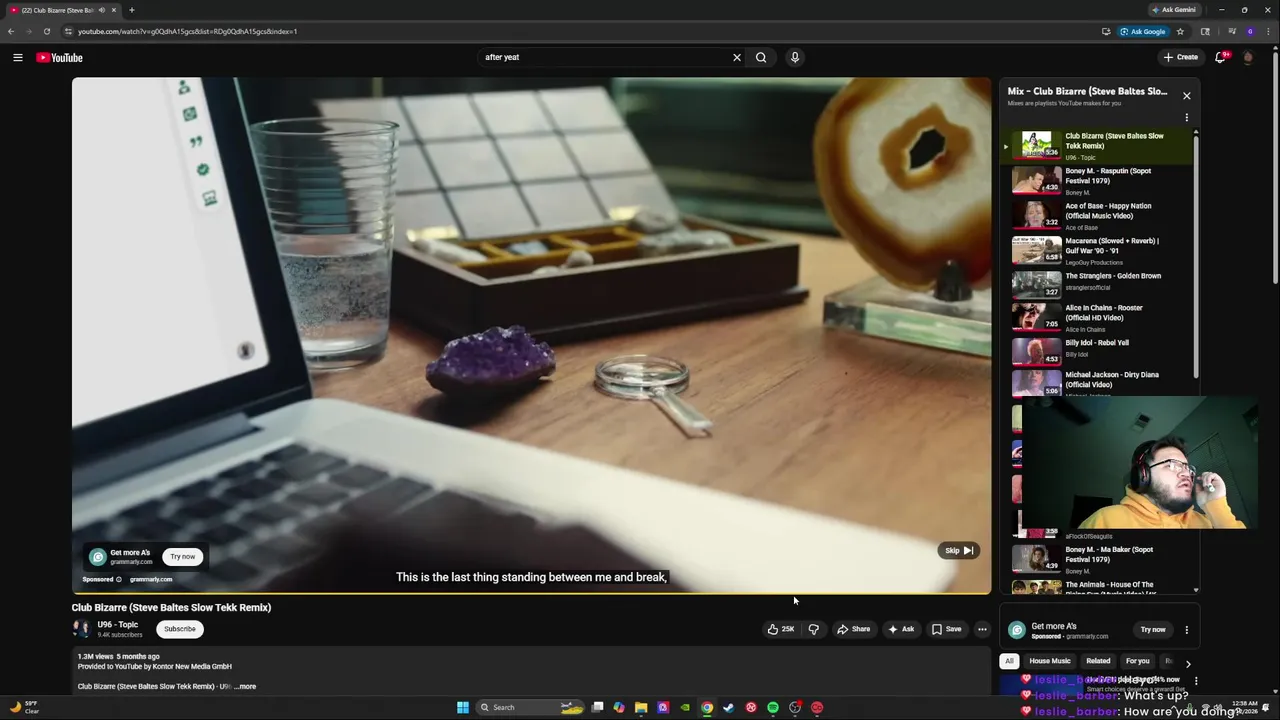Screen dimensions: 1280x720
Task: Expand description with ...more
Action: (x=245, y=686)
